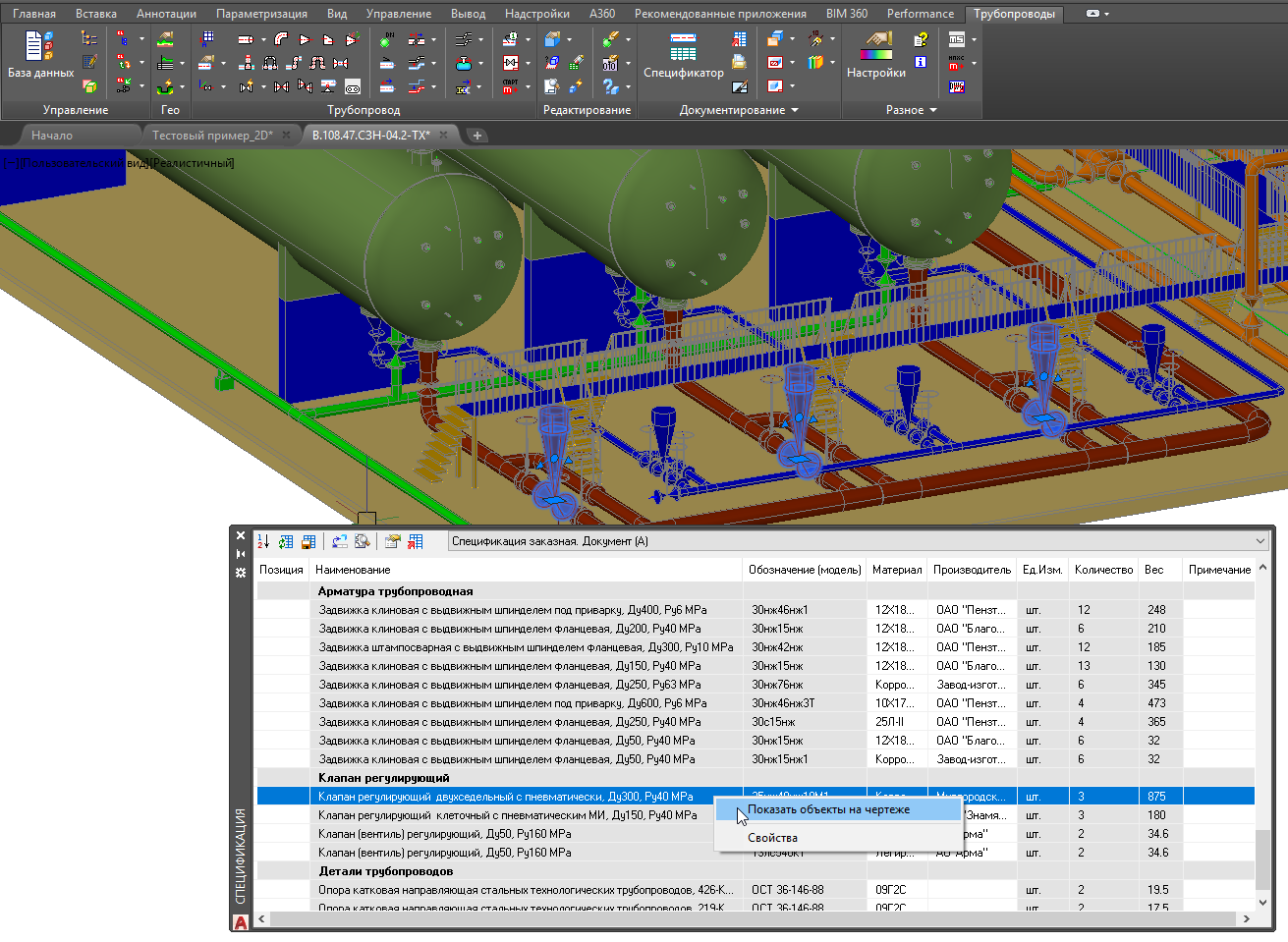Click the scroll-down arrow of specification table

(1262, 902)
